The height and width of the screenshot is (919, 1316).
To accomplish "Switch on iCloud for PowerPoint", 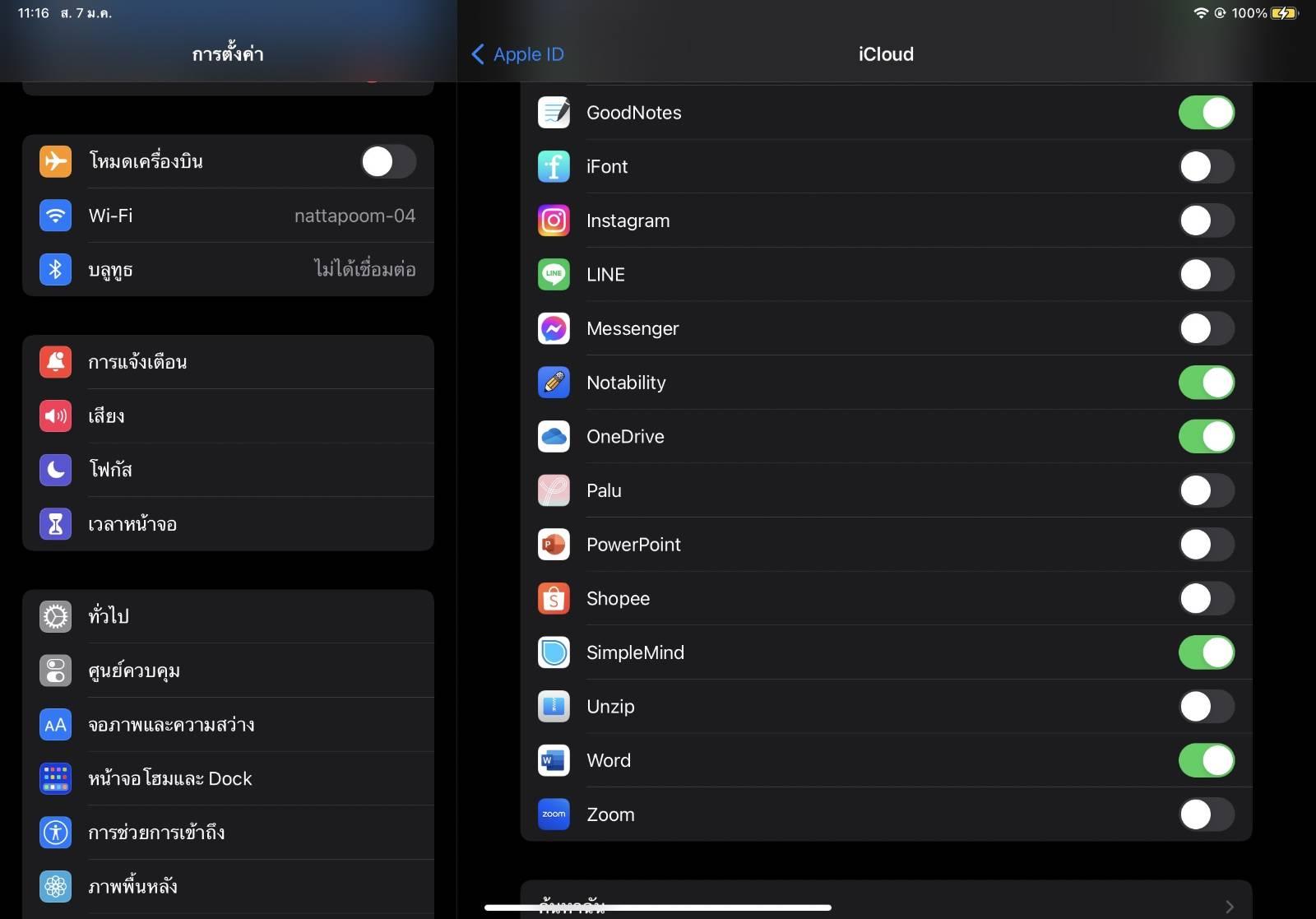I will coord(1207,545).
